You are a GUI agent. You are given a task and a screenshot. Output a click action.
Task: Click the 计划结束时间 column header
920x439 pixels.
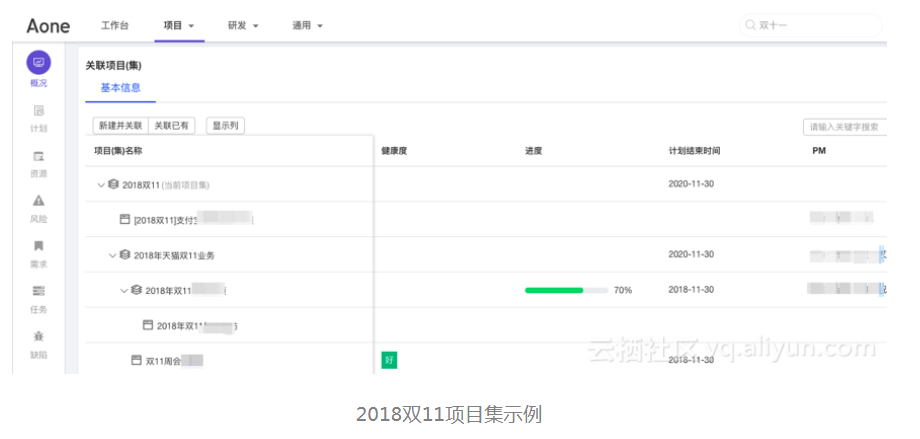click(x=694, y=151)
